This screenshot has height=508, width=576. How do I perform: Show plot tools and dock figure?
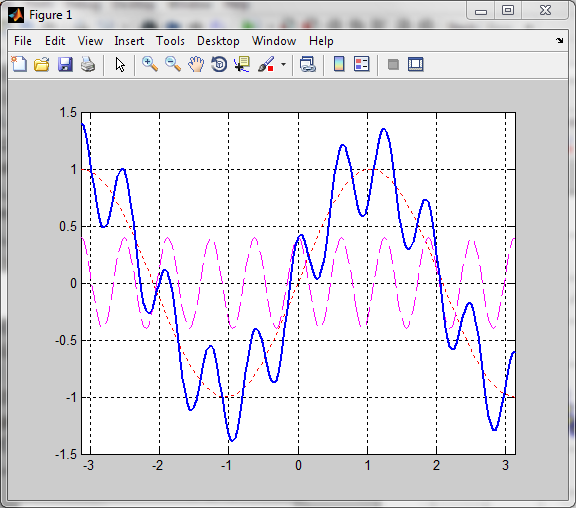click(x=416, y=64)
